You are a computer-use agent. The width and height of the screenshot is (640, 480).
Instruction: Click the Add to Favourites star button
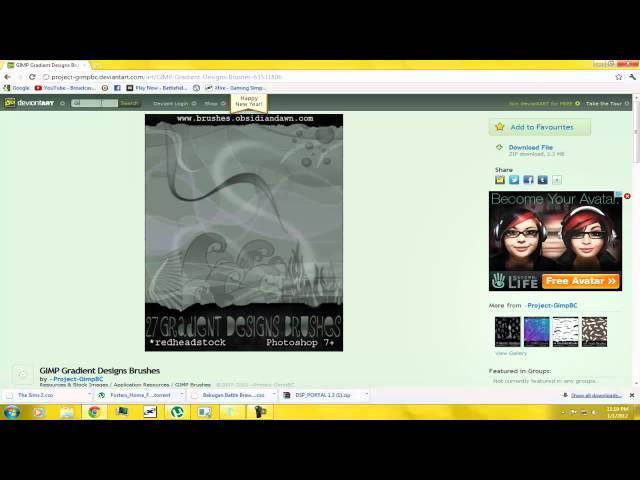point(540,127)
